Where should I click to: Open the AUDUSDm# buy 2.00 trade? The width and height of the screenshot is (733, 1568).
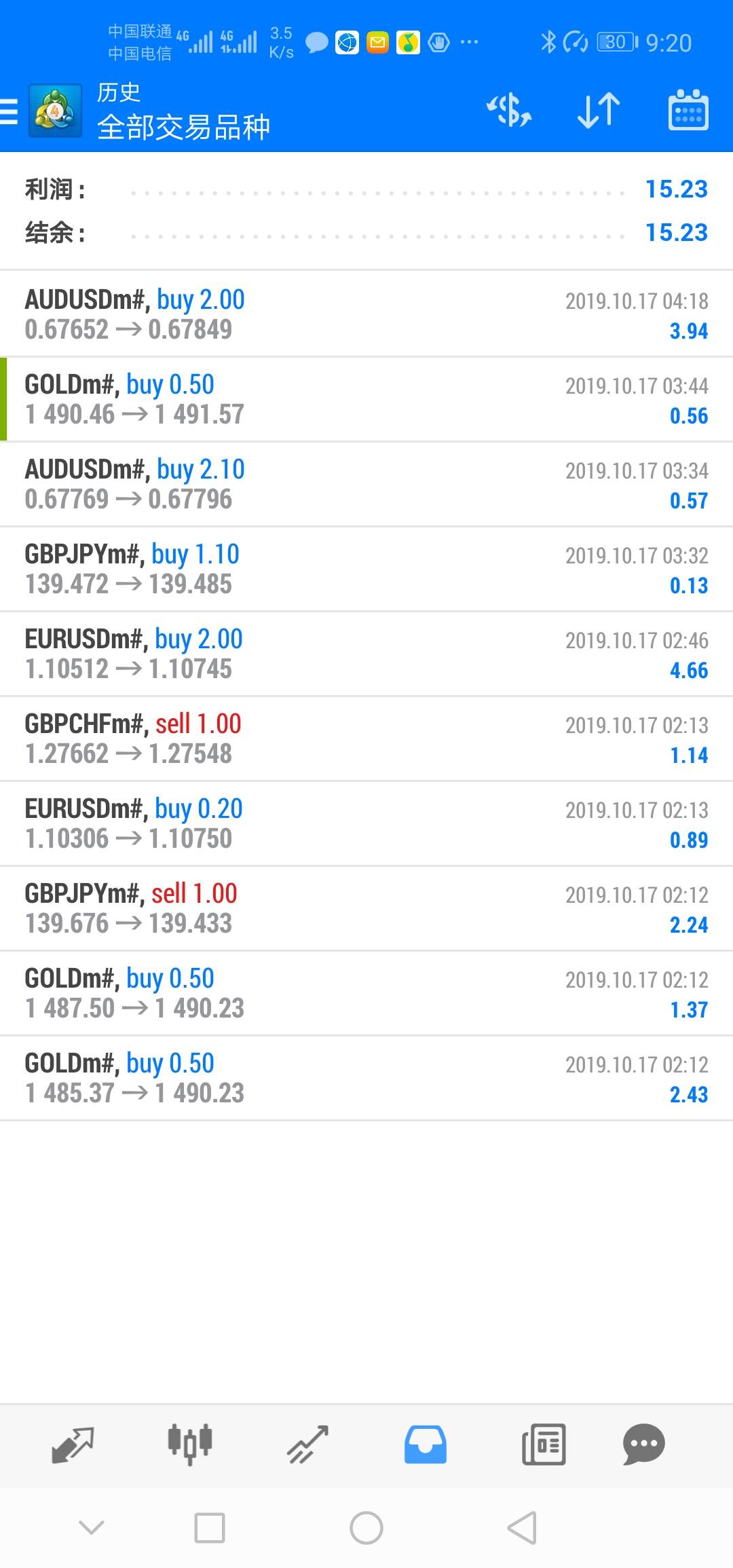366,314
